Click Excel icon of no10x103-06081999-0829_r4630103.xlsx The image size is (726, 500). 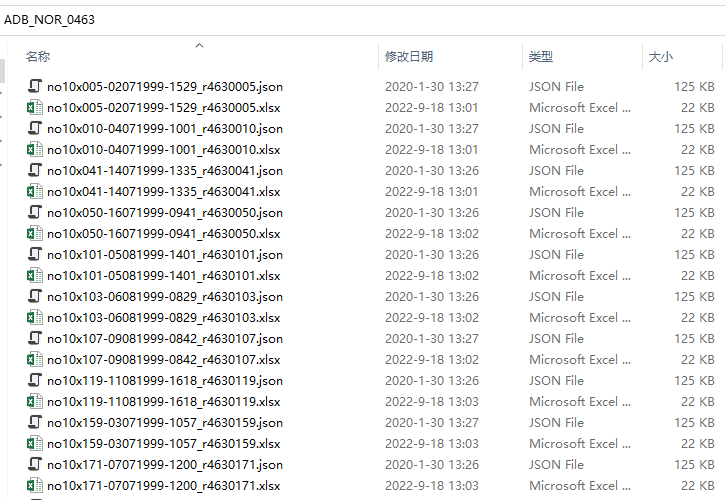35,318
